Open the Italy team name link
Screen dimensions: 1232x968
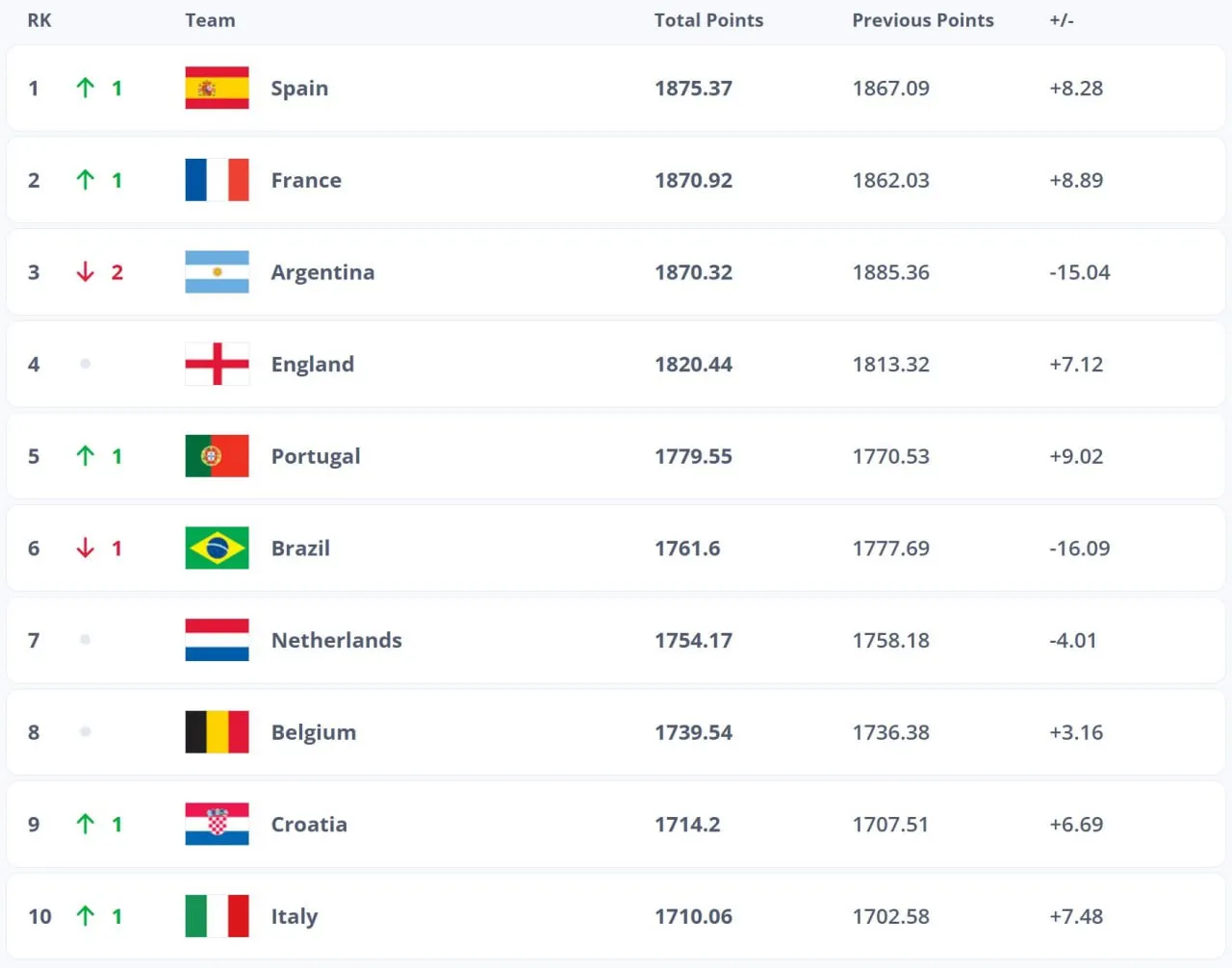pyautogui.click(x=294, y=917)
